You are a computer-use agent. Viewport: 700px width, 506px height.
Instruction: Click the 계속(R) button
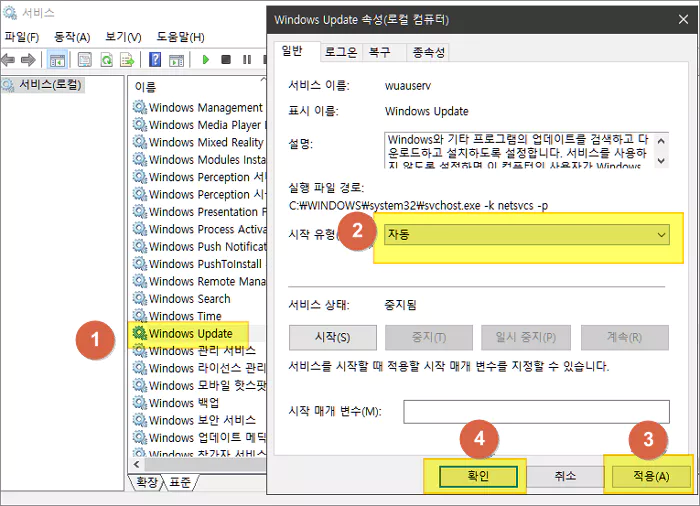click(625, 337)
